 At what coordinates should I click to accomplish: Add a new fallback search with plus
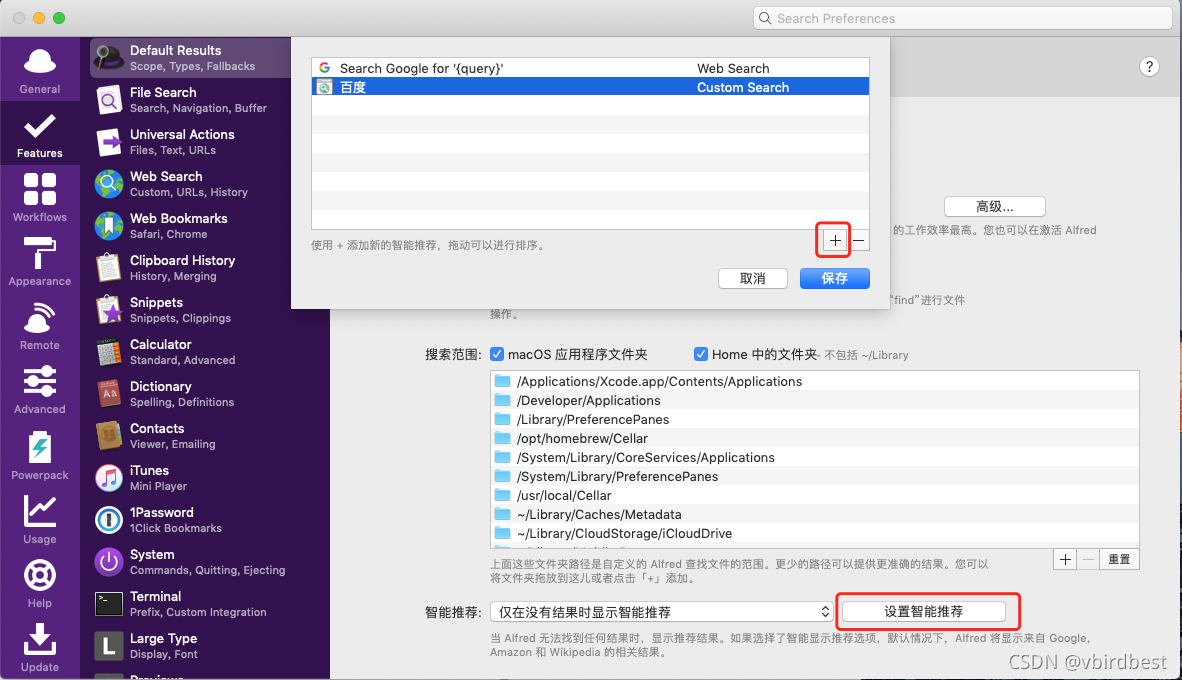point(834,240)
